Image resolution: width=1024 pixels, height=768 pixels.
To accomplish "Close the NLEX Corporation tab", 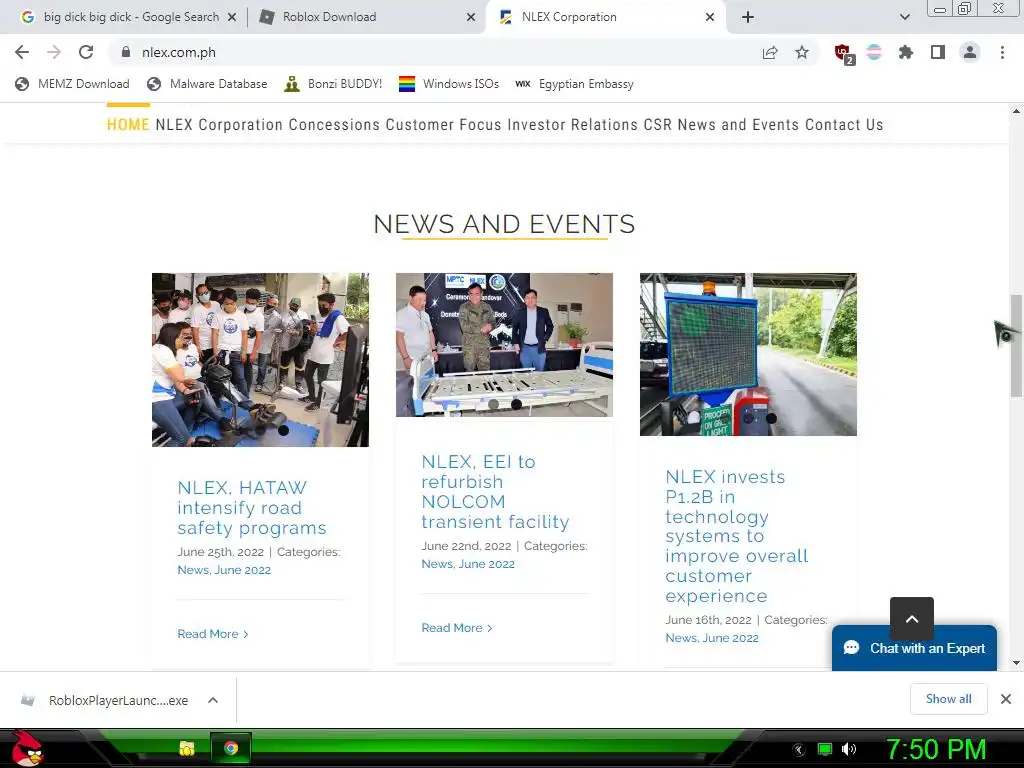I will point(710,17).
